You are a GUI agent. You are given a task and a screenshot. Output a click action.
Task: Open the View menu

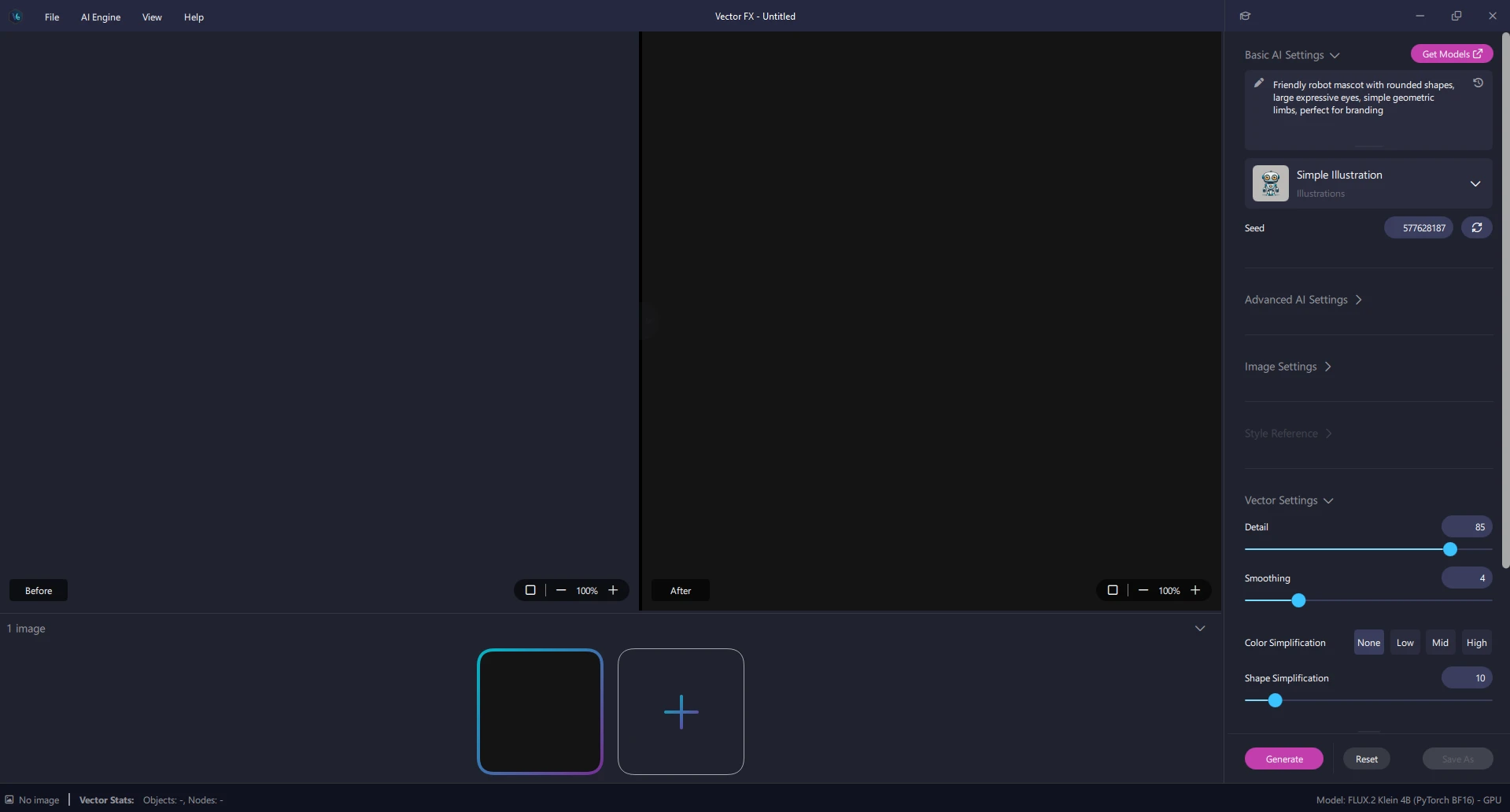[x=152, y=17]
